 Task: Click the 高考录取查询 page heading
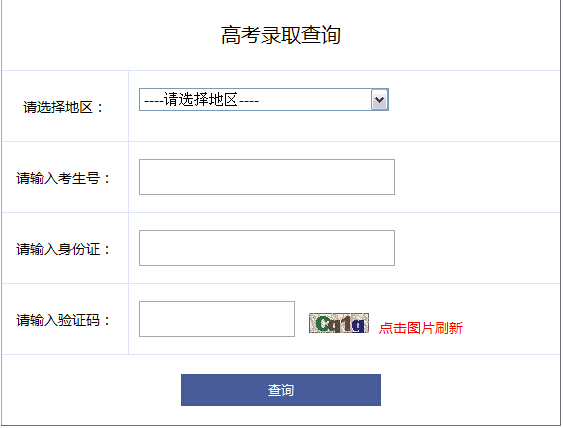point(281,35)
